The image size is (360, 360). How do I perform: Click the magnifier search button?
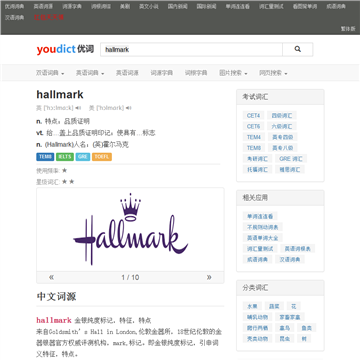(298, 49)
